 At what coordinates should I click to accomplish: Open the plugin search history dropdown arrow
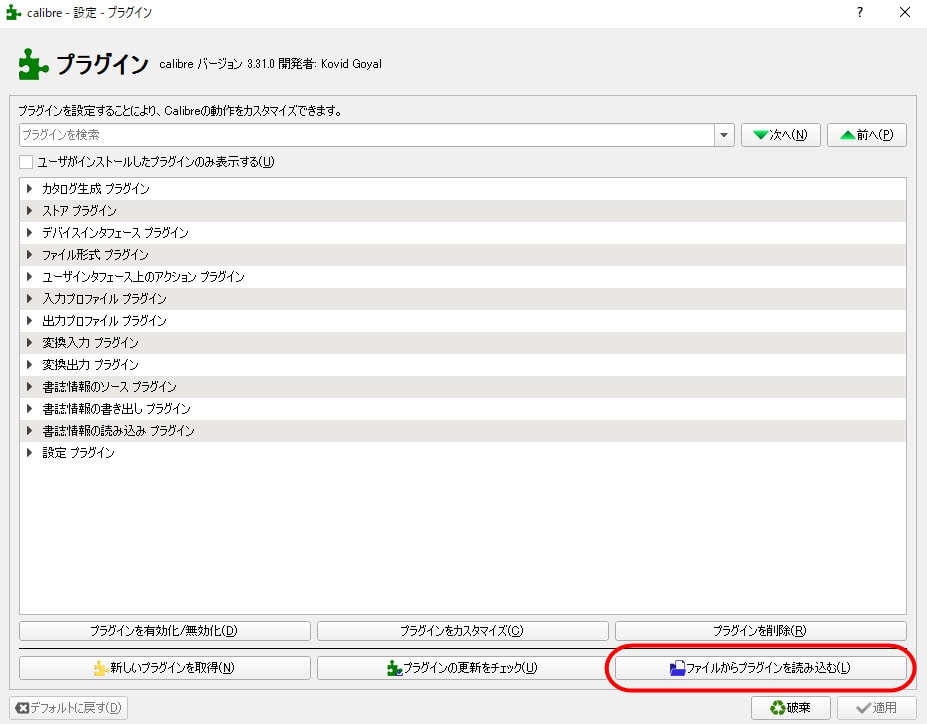724,135
